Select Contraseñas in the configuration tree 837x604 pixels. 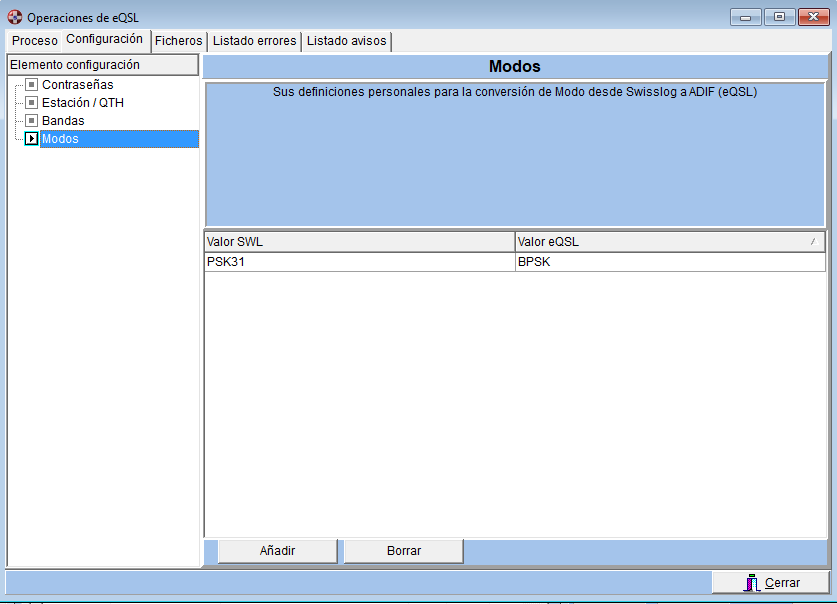tap(77, 85)
